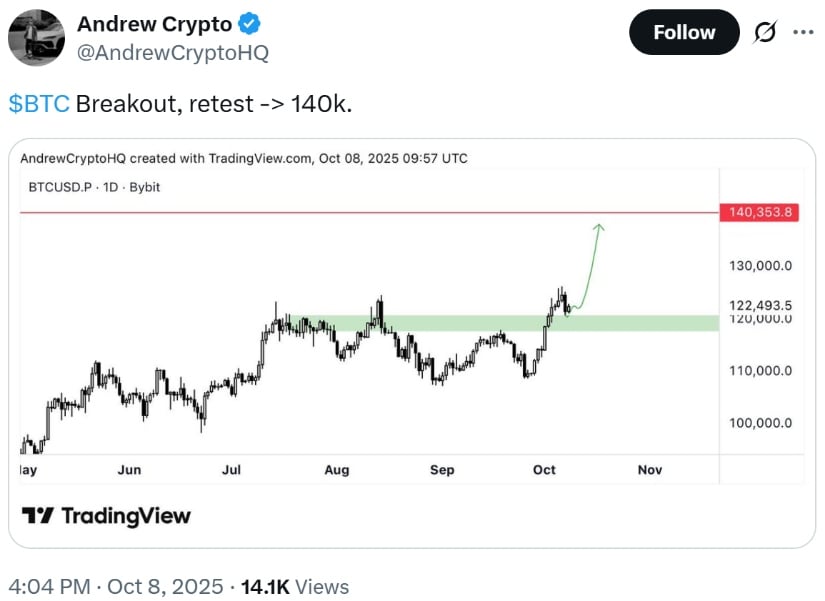Image resolution: width=825 pixels, height=601 pixels.
Task: Click the Jul label on the time axis
Action: click(233, 469)
